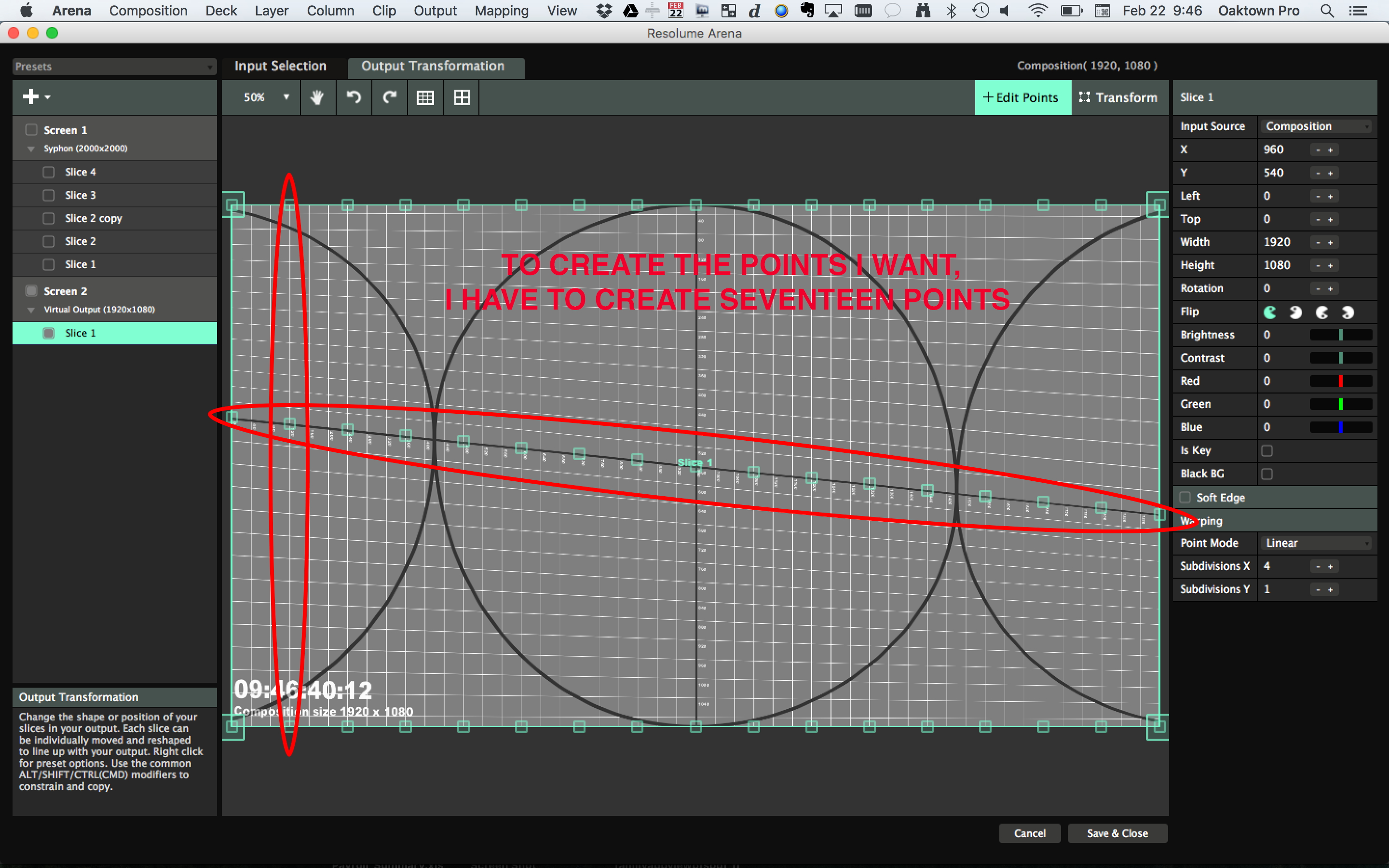Enable the Black BG checkbox
The width and height of the screenshot is (1389, 868).
point(1267,474)
